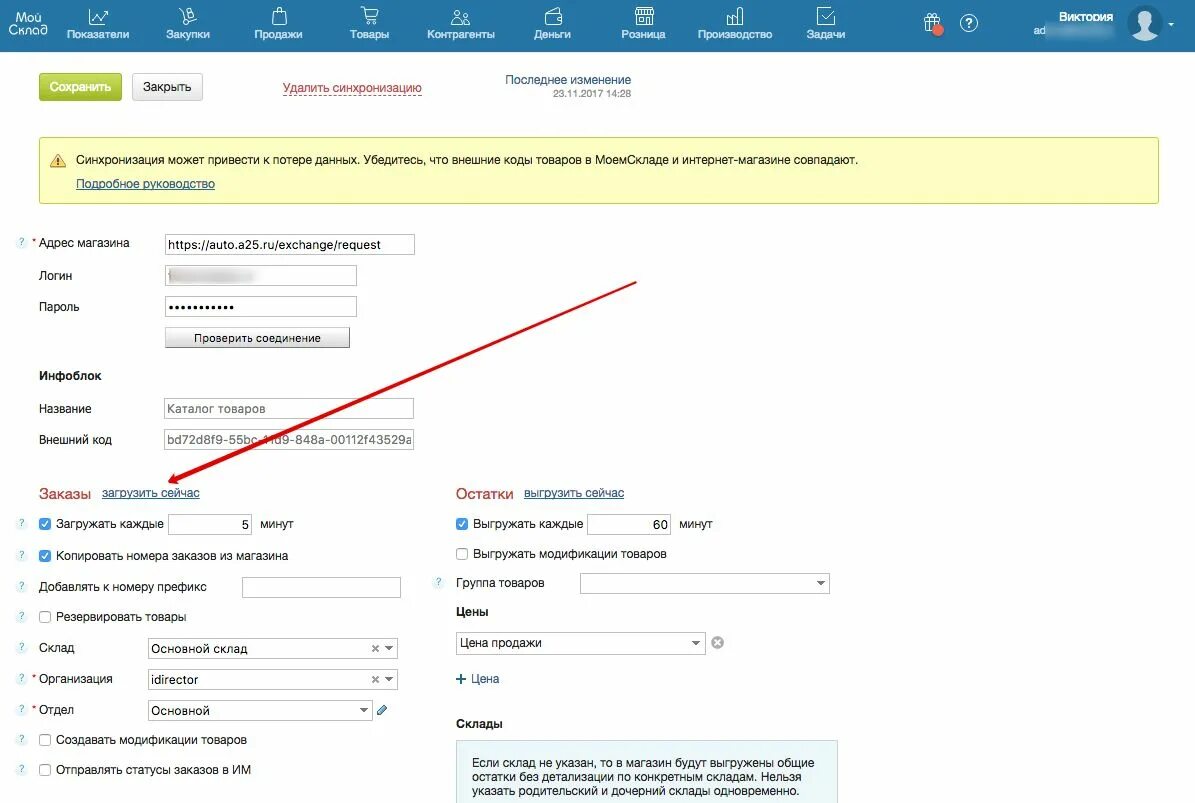Show help hint for Группа товаров
Screen dimensions: 1195x803
438,583
